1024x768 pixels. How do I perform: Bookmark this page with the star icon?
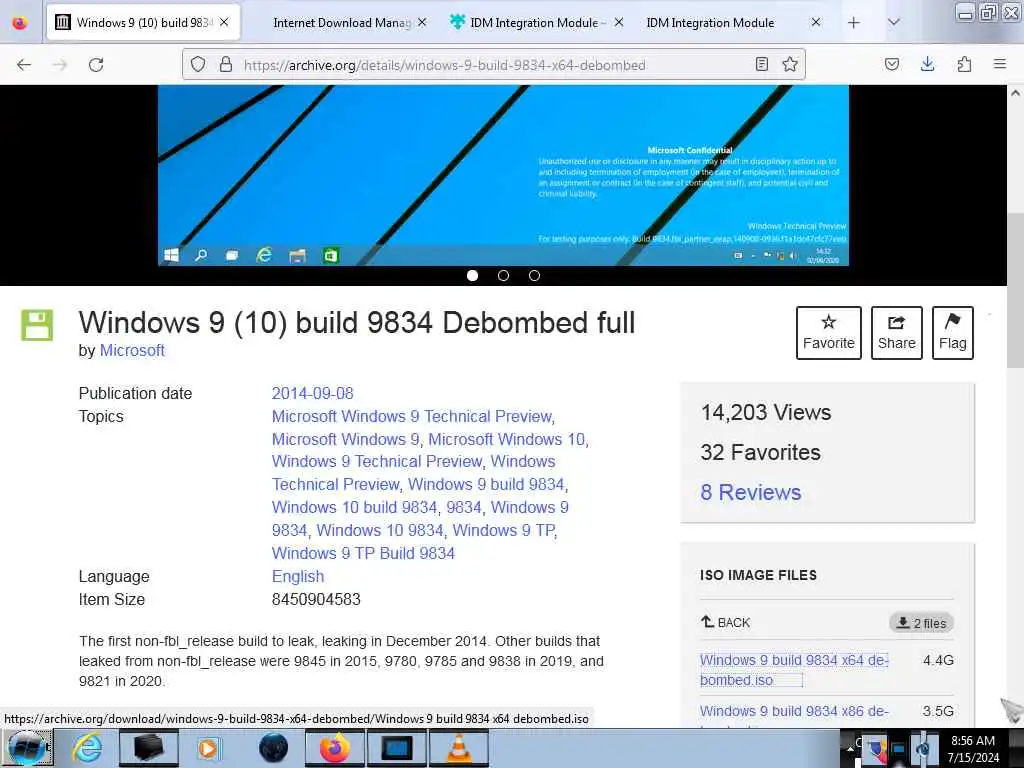[790, 64]
